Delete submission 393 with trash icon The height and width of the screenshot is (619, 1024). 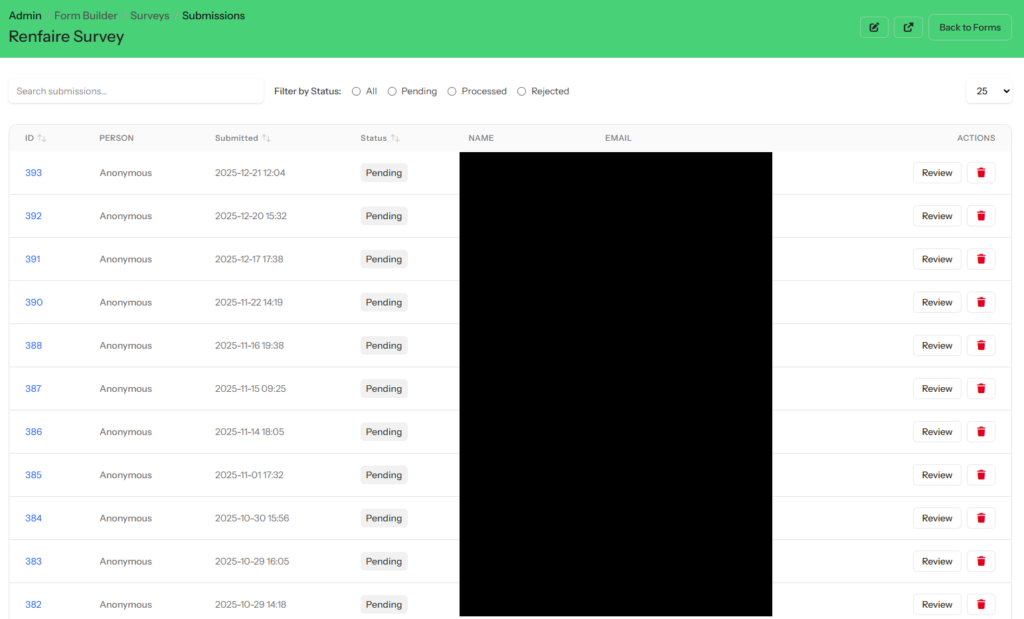(981, 173)
